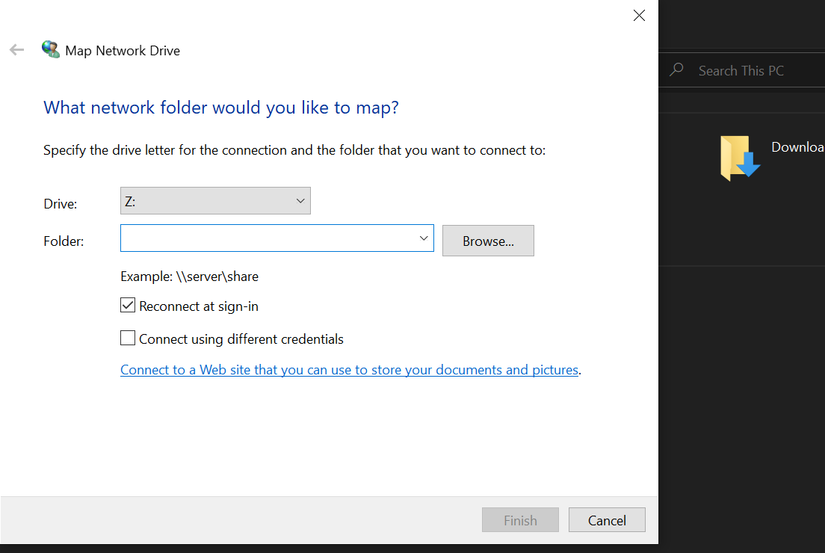Screen dimensions: 825x553
Task: Select the Downloads folder icon in File Explorer
Action: [739, 158]
